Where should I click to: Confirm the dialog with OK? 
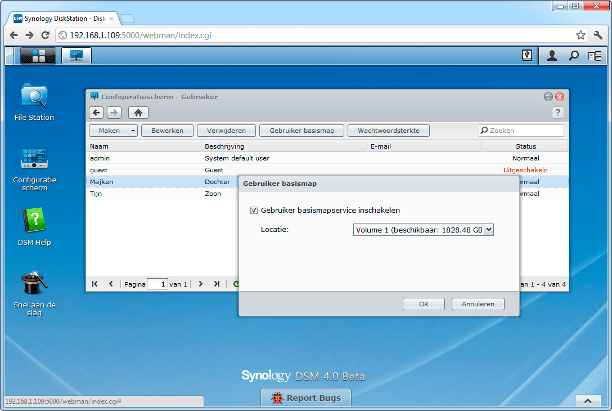click(x=423, y=304)
